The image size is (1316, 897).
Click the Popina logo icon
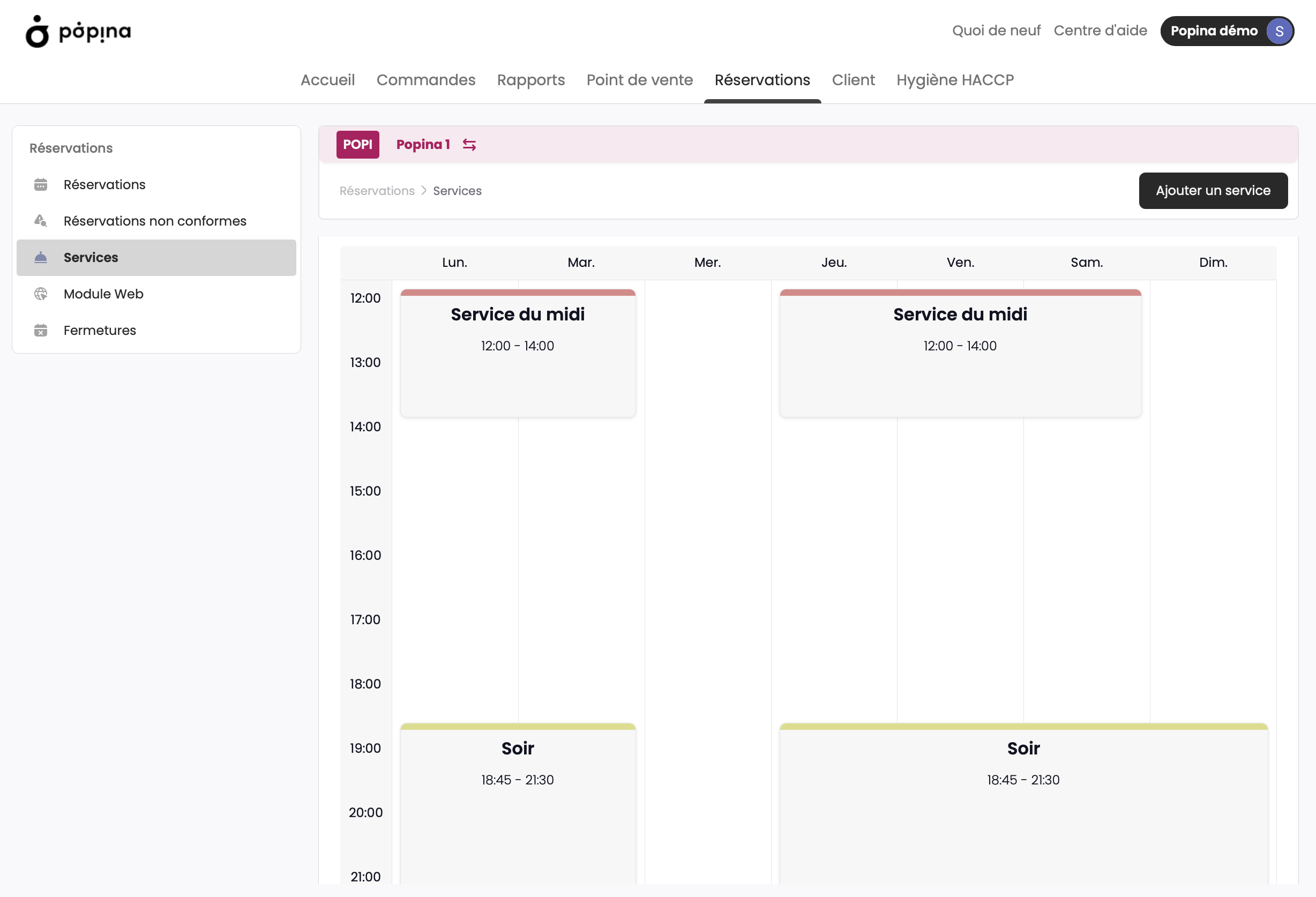coord(38,31)
